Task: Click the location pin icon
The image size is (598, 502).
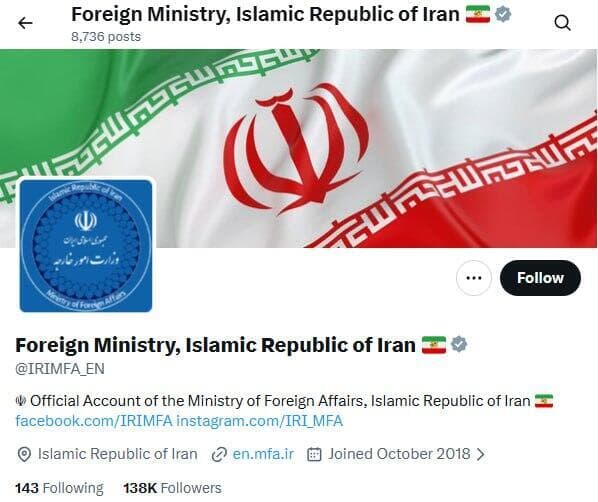Action: (24, 454)
